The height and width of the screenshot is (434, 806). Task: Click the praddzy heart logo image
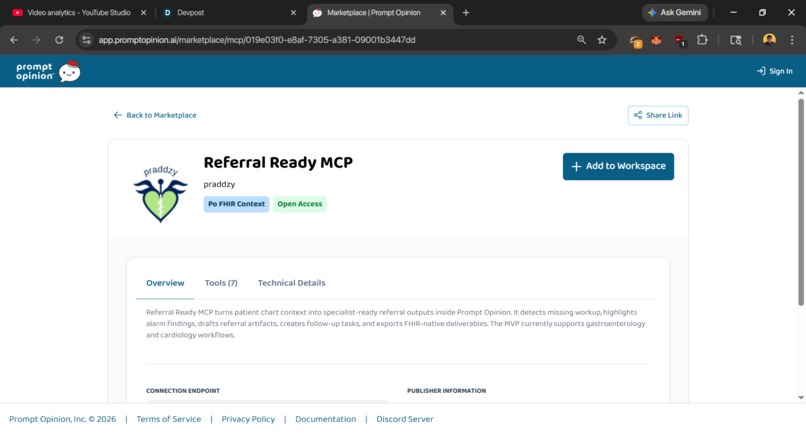(x=160, y=193)
